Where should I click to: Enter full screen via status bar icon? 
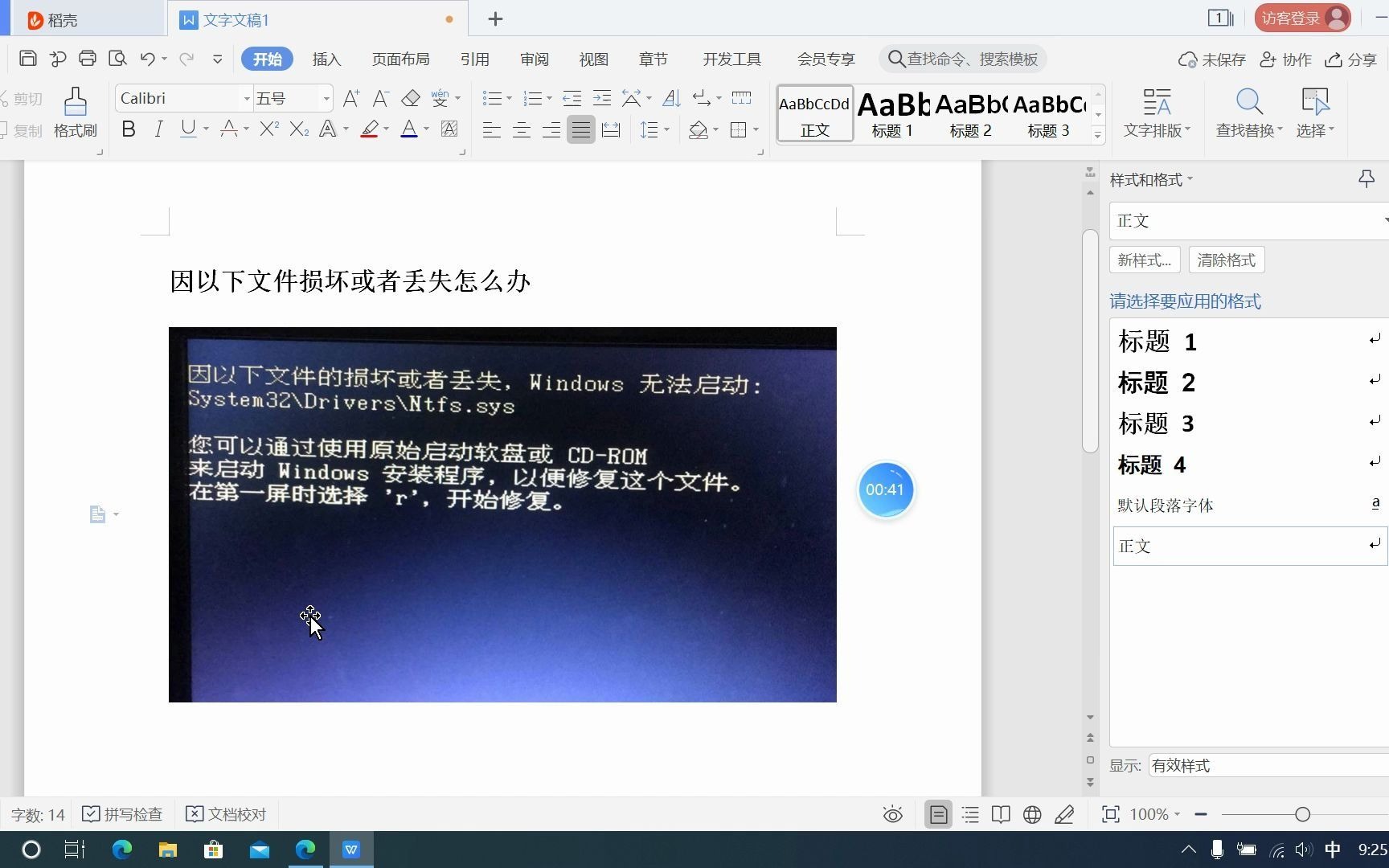(x=1110, y=814)
